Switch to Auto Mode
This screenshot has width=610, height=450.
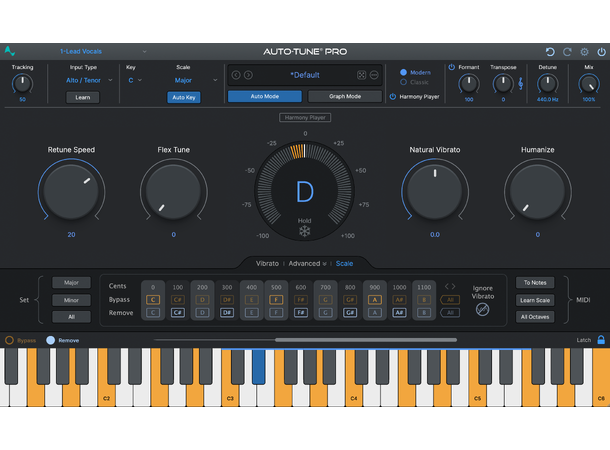tap(265, 96)
